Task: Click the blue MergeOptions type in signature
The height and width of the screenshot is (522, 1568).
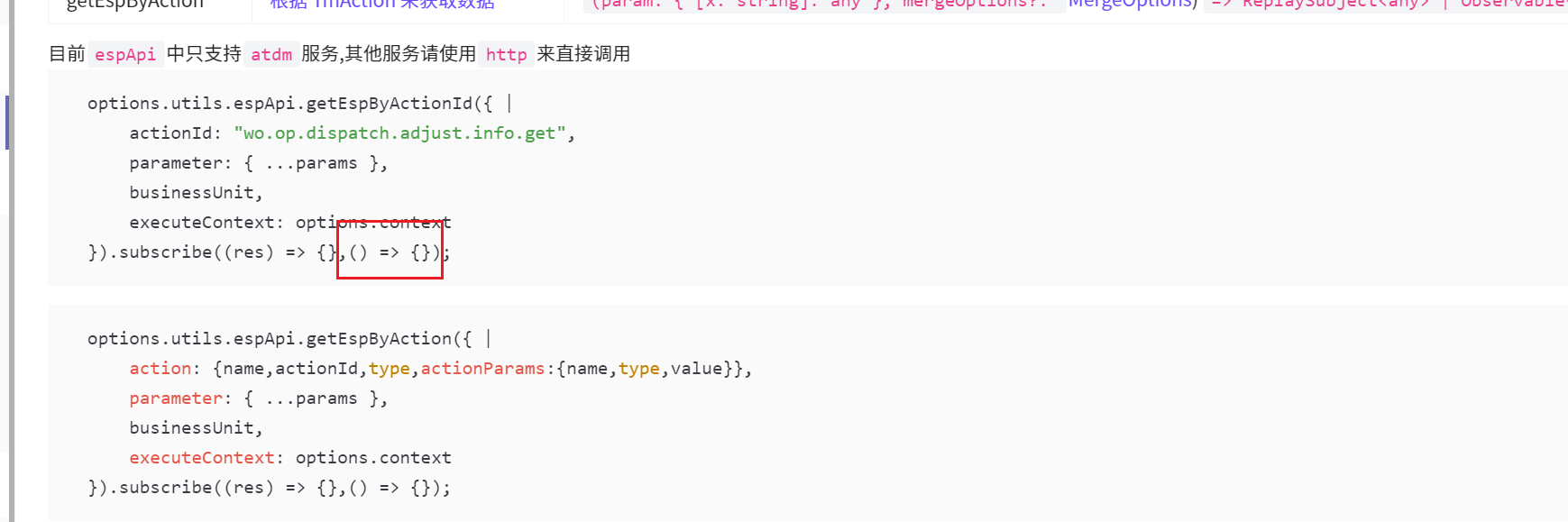Action: (1132, 5)
